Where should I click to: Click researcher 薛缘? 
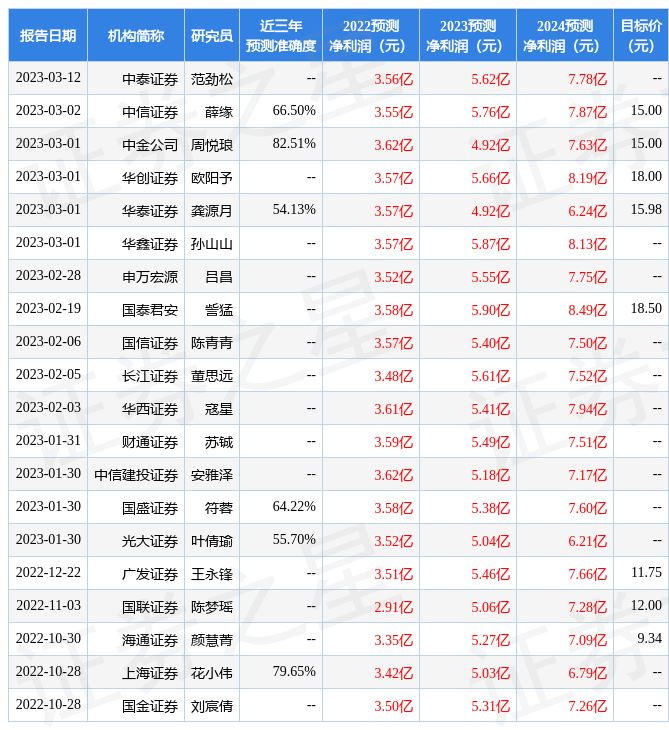coord(219,112)
